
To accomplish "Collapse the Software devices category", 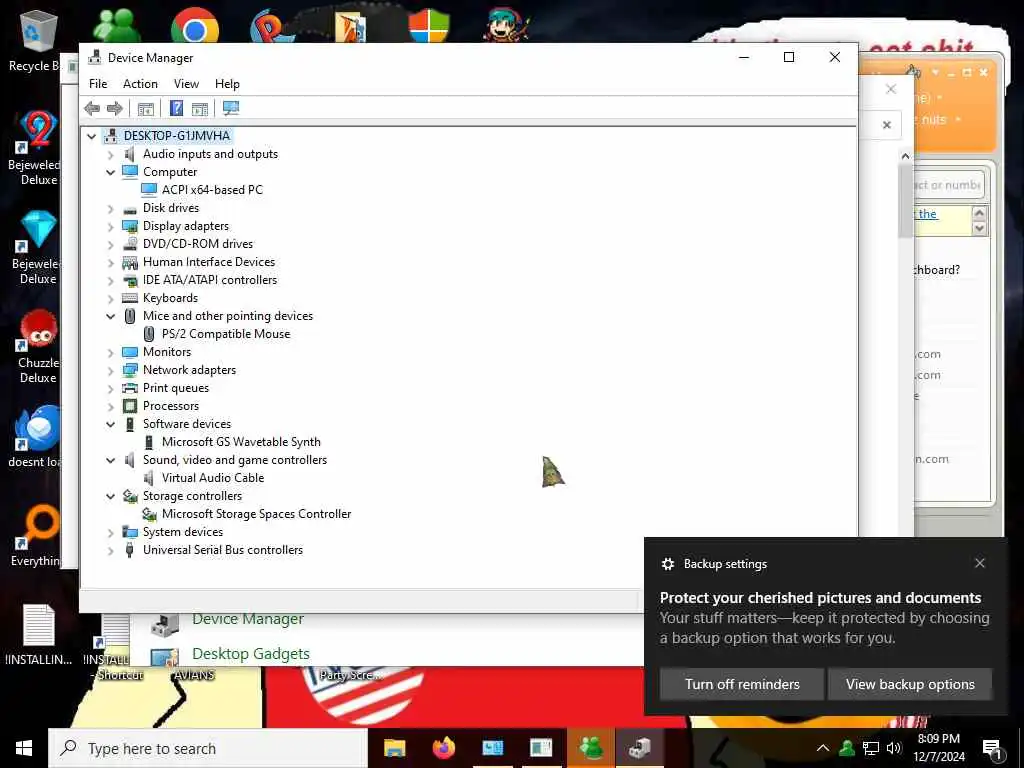I will coord(110,424).
